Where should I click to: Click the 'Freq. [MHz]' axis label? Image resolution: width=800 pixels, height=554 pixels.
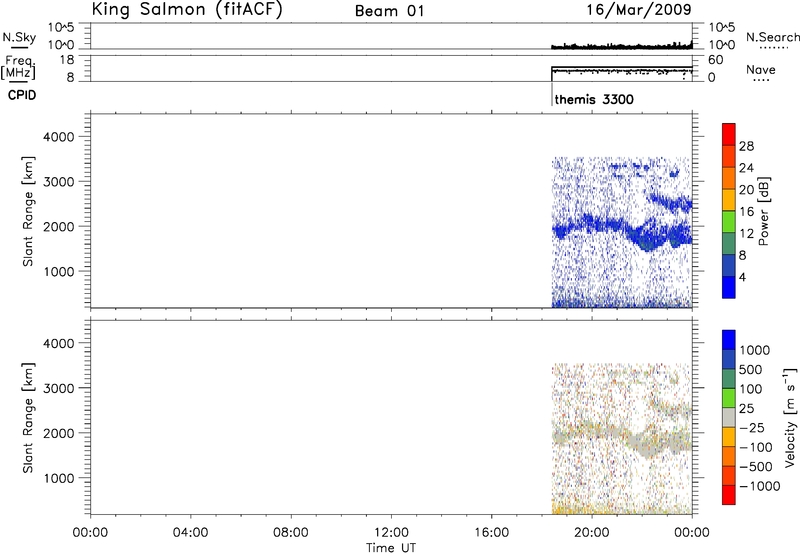18,68
